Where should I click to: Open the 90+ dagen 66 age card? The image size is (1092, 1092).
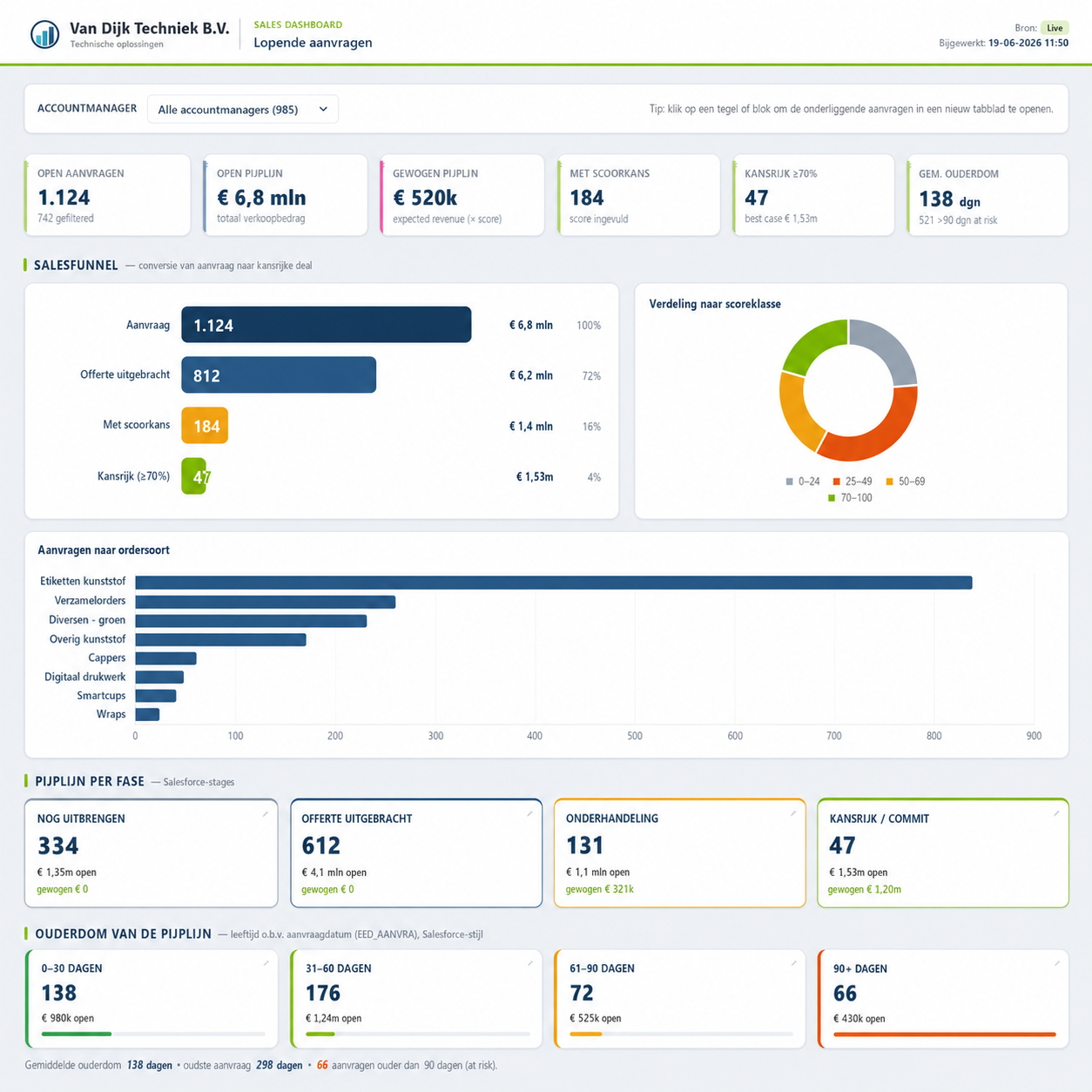pyautogui.click(x=943, y=999)
